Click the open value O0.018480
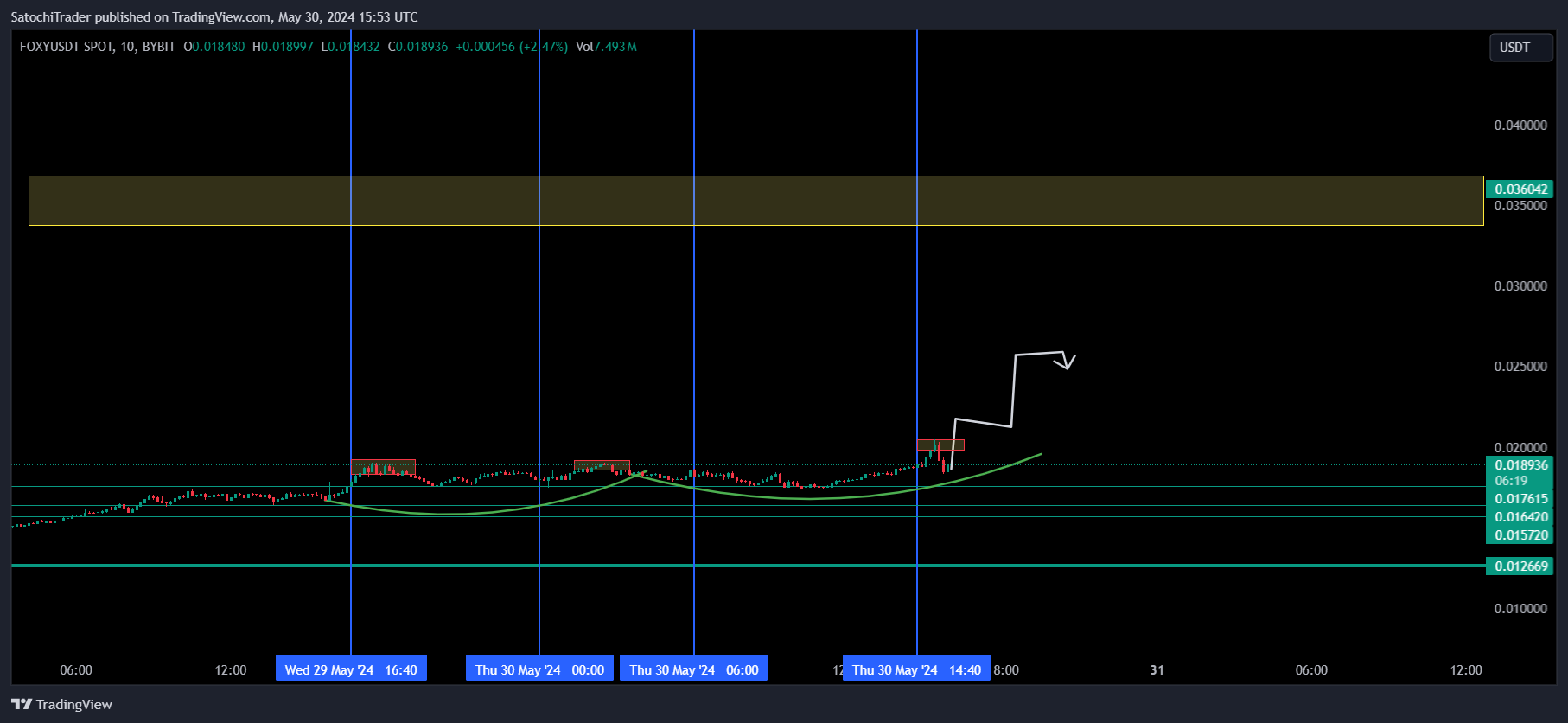Viewport: 1568px width, 723px height. (x=214, y=47)
